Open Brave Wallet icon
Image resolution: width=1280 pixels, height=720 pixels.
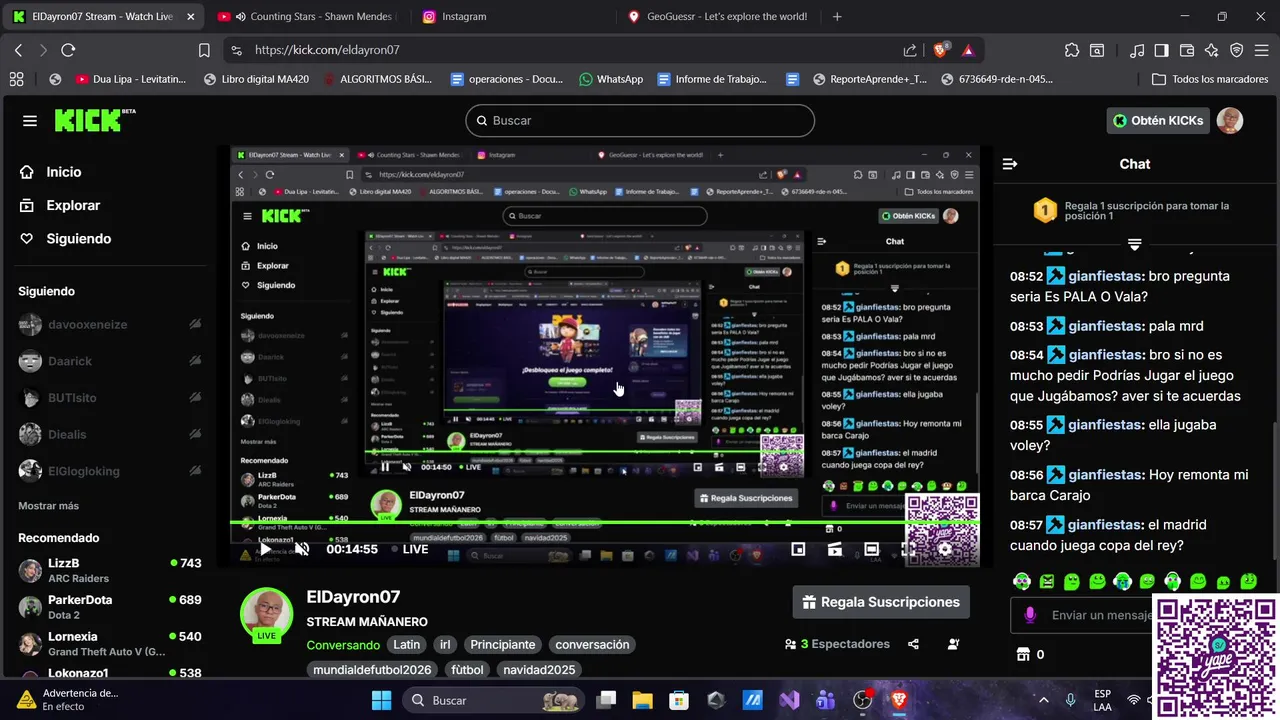point(1187,50)
